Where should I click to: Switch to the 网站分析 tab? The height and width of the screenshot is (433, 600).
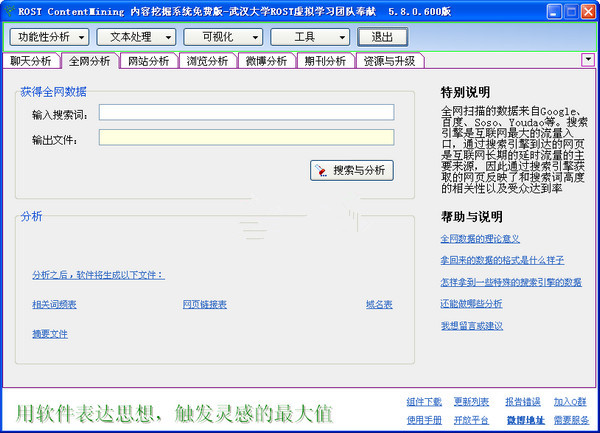pyautogui.click(x=148, y=61)
